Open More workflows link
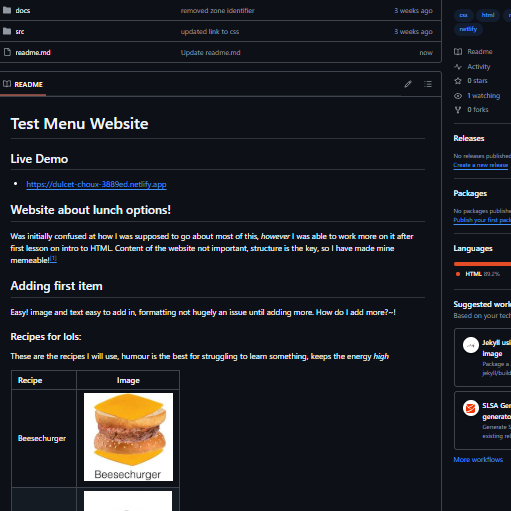The height and width of the screenshot is (511, 511). tap(478, 460)
